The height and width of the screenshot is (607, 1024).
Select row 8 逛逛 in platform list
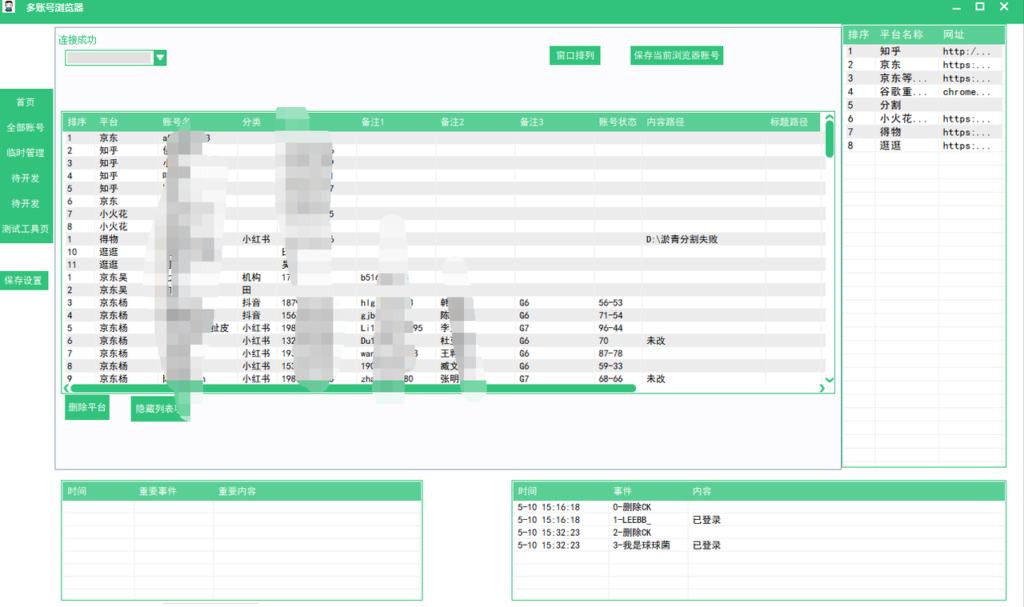[923, 146]
